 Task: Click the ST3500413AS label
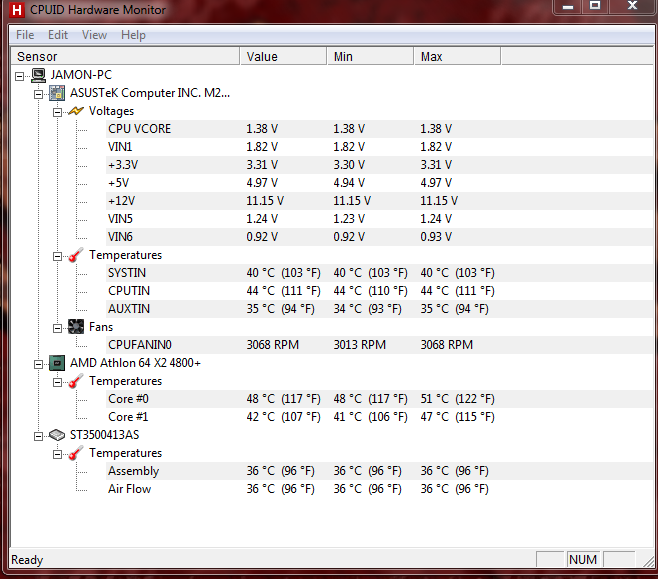click(x=104, y=435)
